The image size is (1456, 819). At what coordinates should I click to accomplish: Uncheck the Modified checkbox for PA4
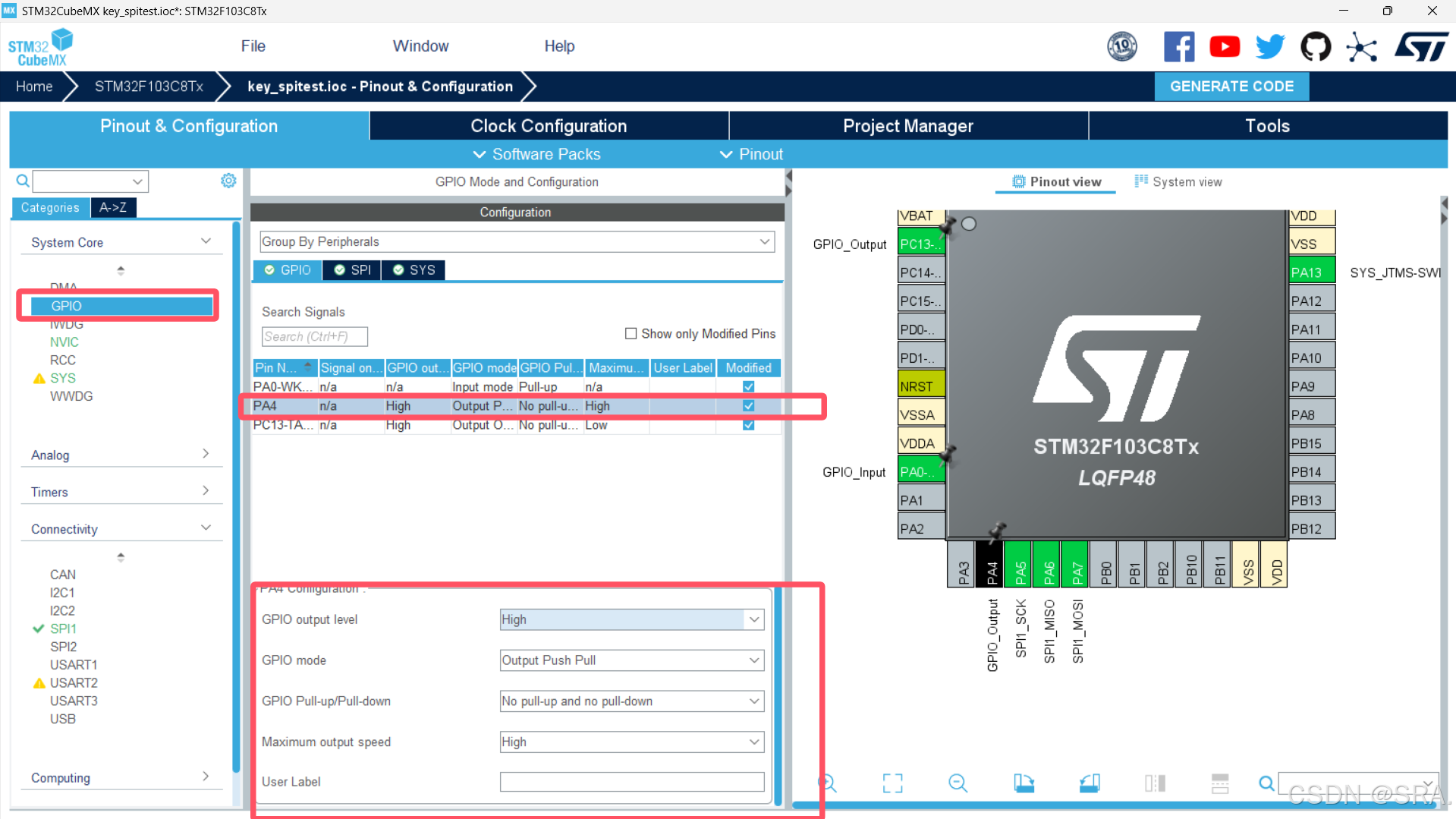748,405
